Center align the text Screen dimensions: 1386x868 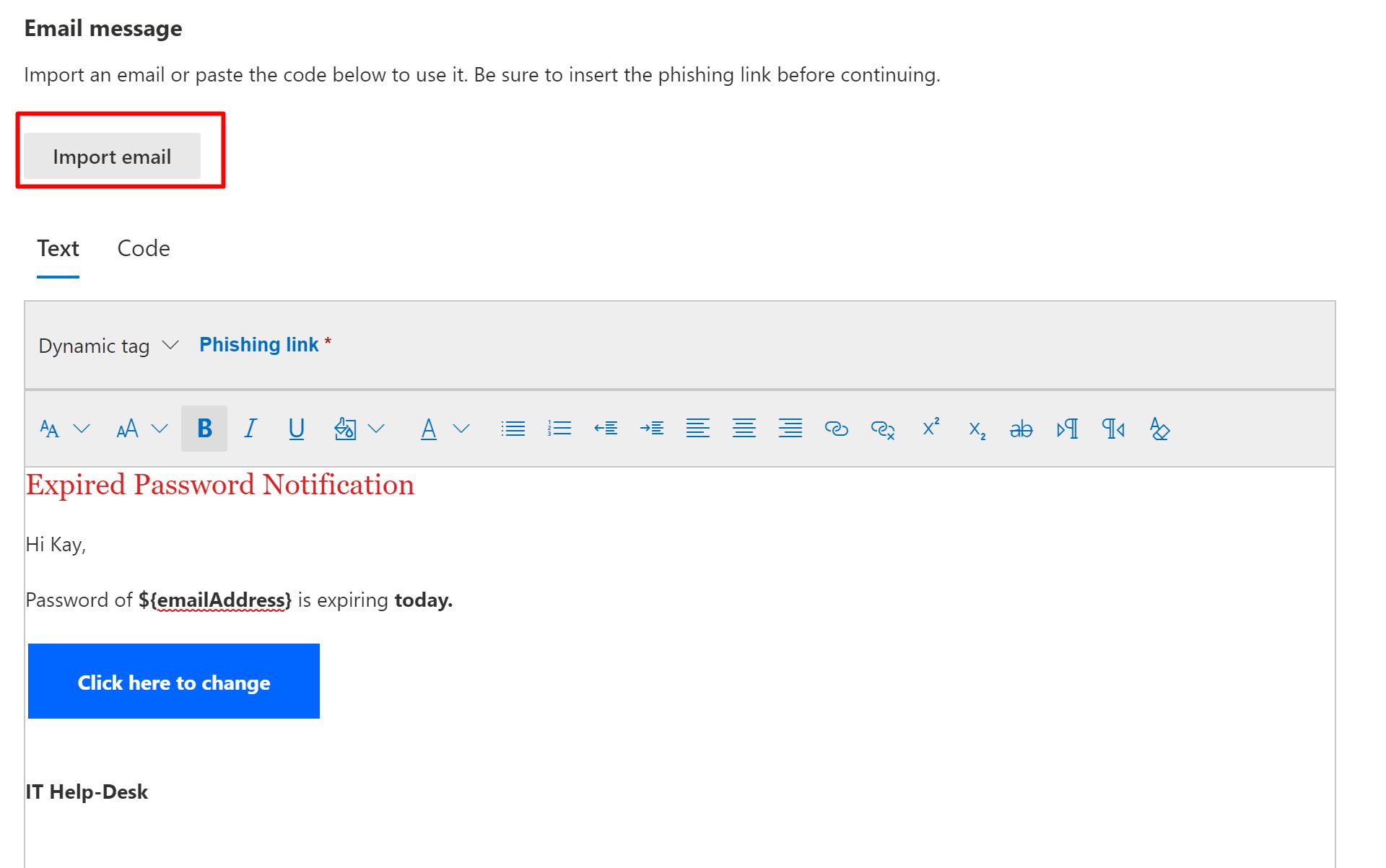[744, 429]
